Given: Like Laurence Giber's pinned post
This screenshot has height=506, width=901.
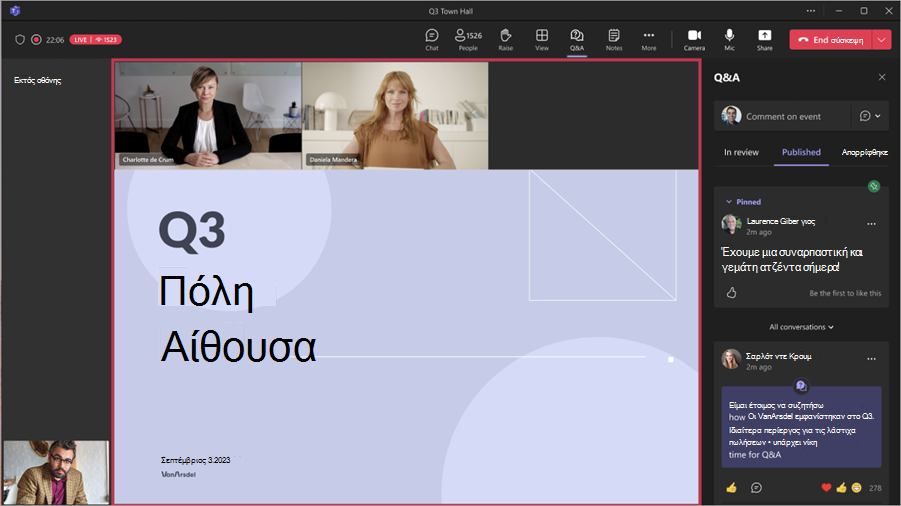Looking at the screenshot, I should tap(731, 293).
